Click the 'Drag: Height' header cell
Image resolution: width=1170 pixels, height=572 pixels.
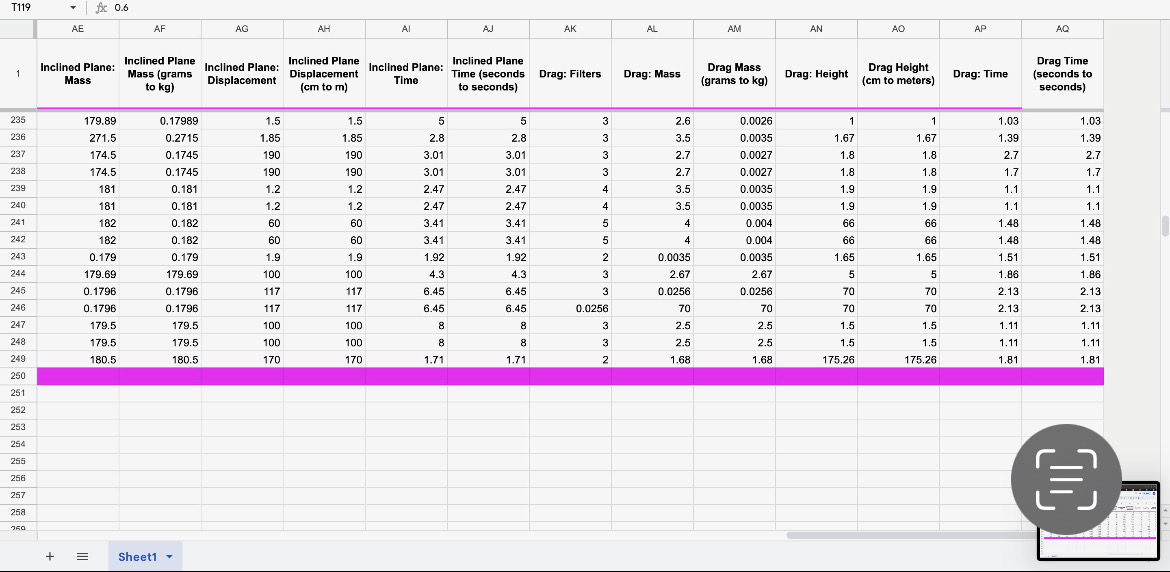tap(816, 74)
